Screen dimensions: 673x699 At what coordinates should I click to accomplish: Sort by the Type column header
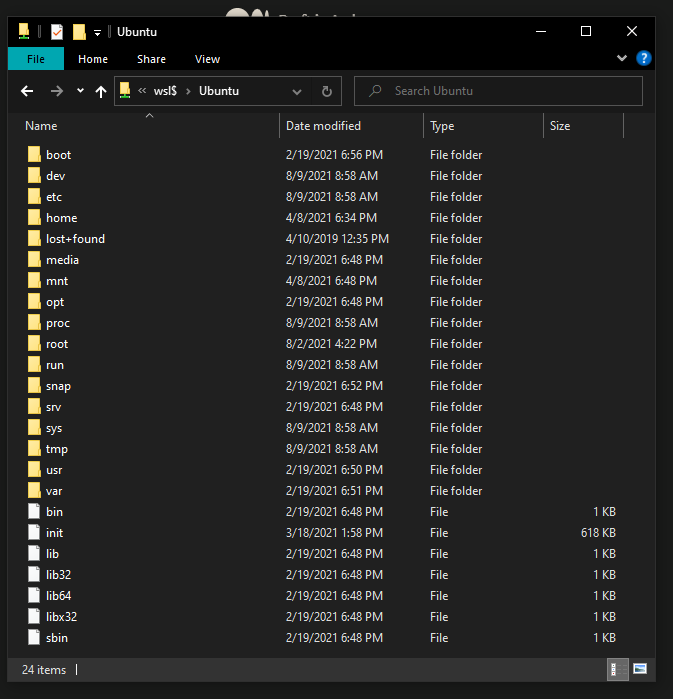click(442, 126)
